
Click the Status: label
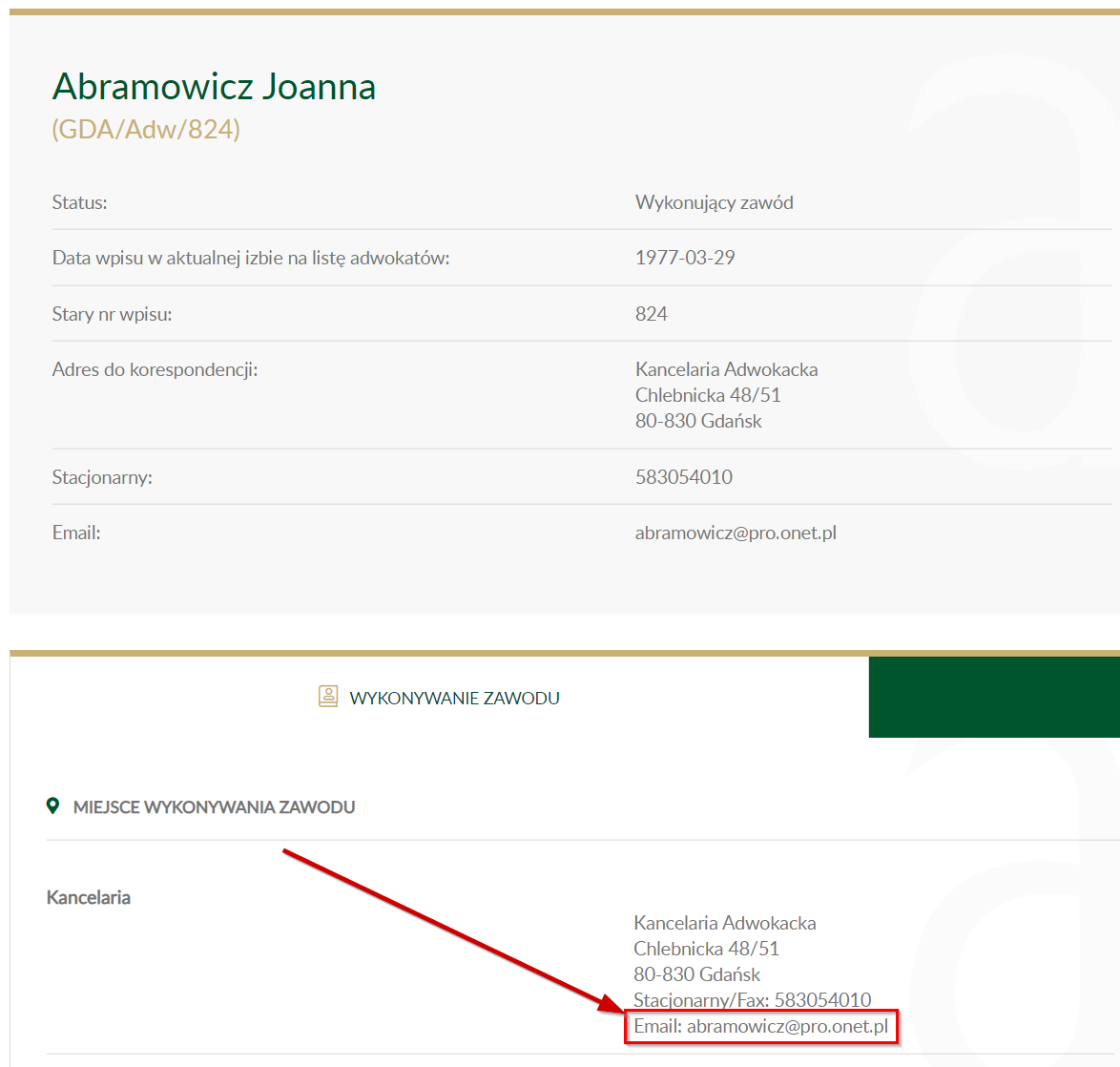click(x=80, y=203)
